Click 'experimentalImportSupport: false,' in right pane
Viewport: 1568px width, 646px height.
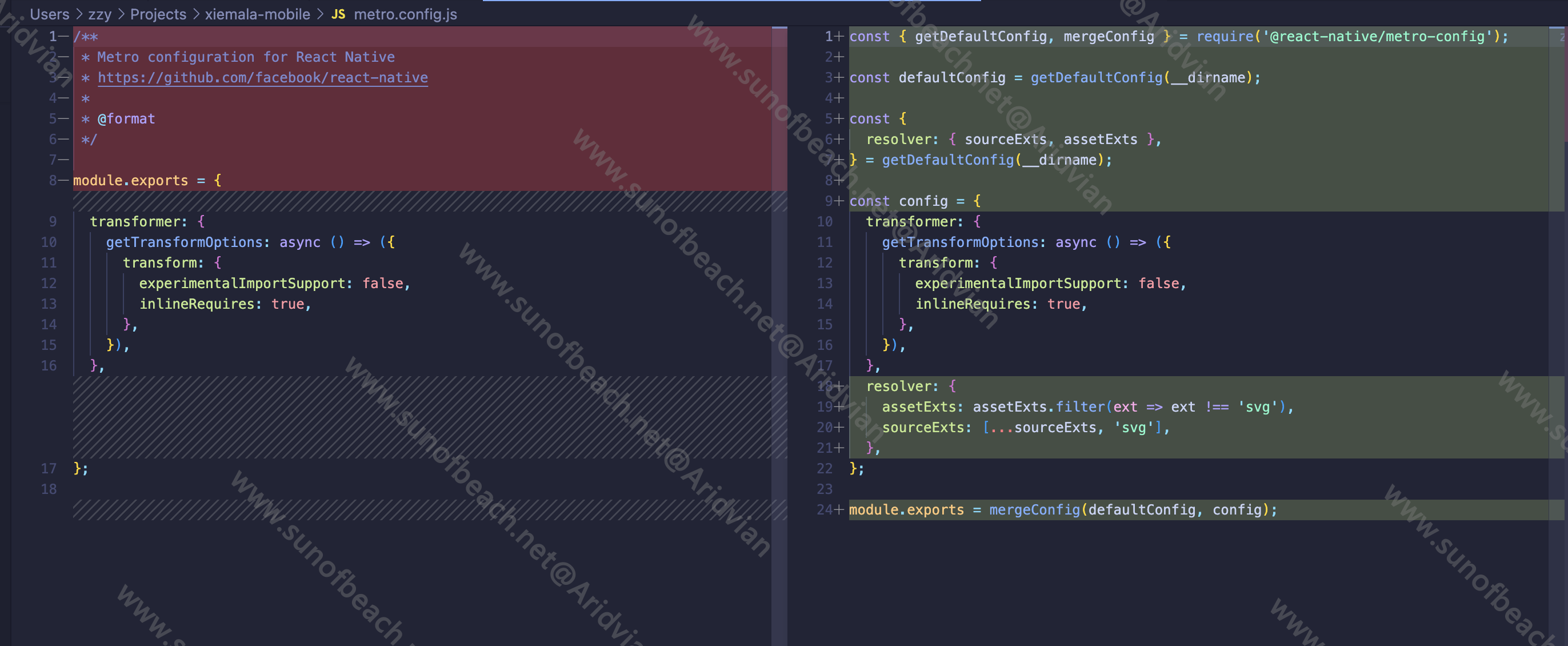(1051, 283)
